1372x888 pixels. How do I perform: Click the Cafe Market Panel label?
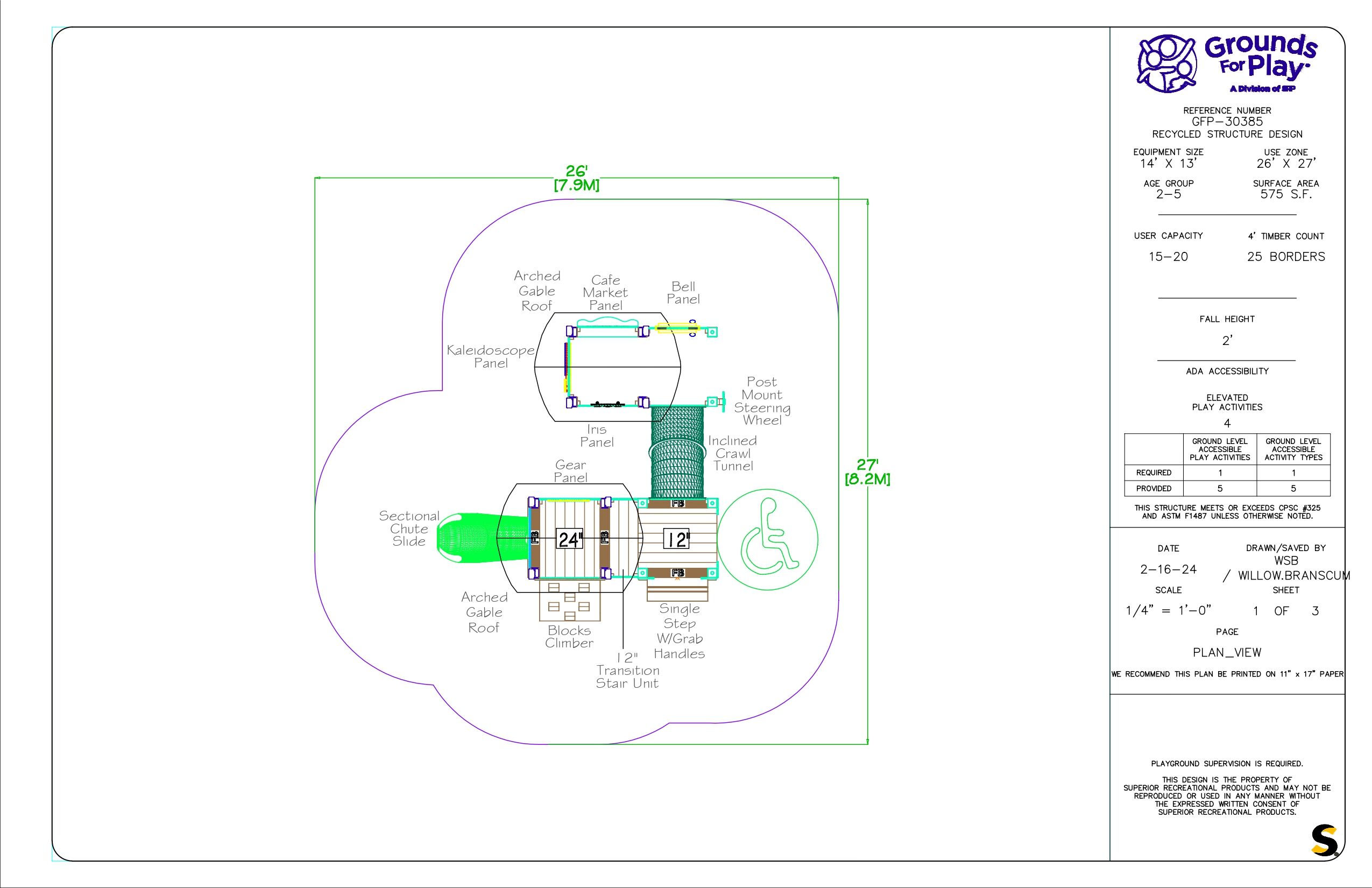[605, 293]
